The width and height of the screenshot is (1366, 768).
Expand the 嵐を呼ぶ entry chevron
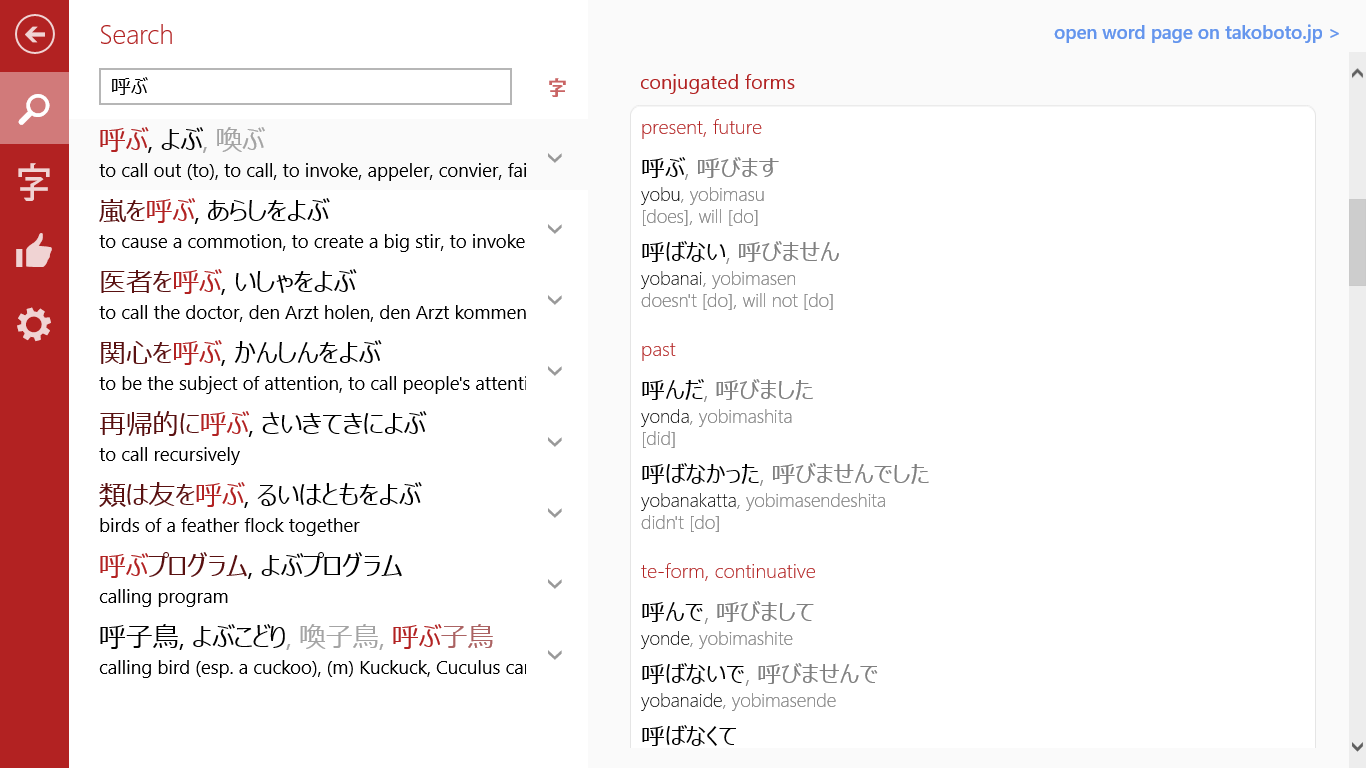(x=555, y=228)
